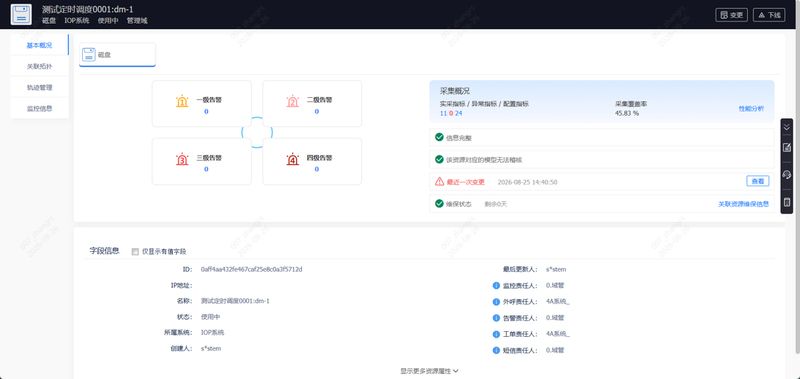The image size is (800, 379).
Task: Toggle the 仅显示有值字段 checkbox
Action: [135, 251]
